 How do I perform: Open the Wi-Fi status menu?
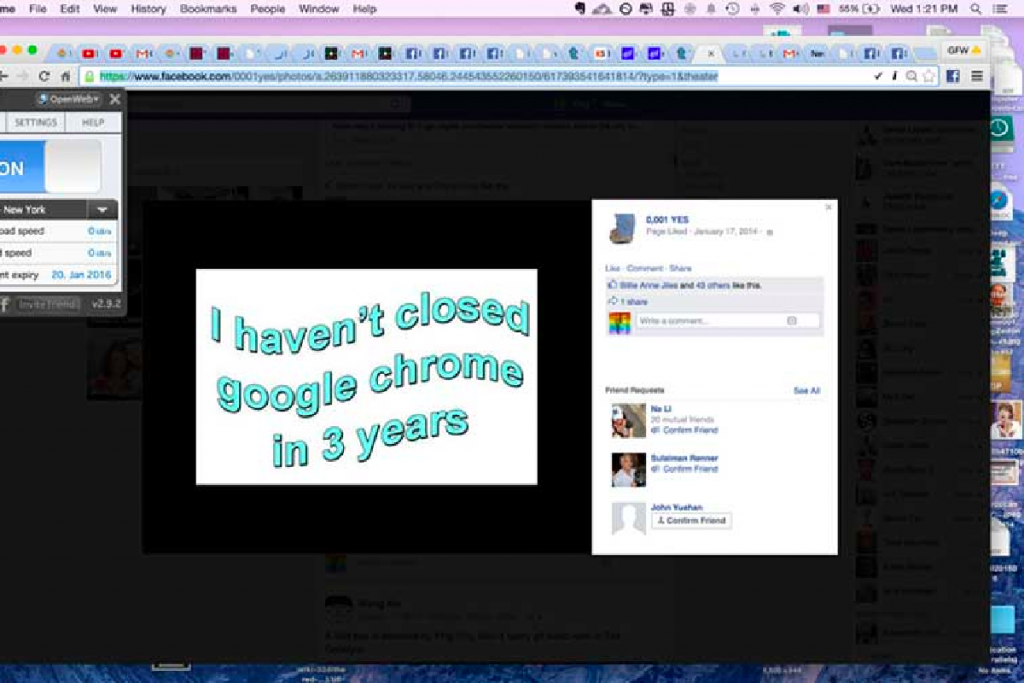777,9
